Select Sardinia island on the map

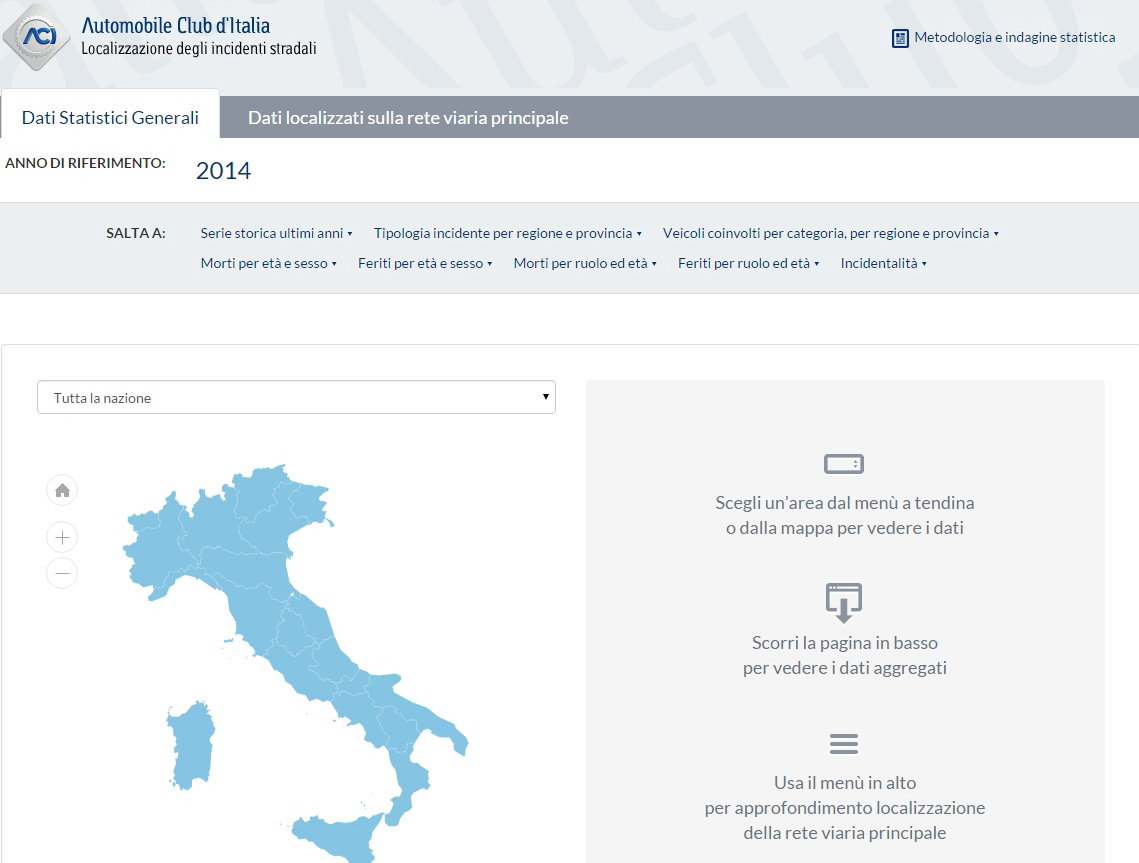192,745
